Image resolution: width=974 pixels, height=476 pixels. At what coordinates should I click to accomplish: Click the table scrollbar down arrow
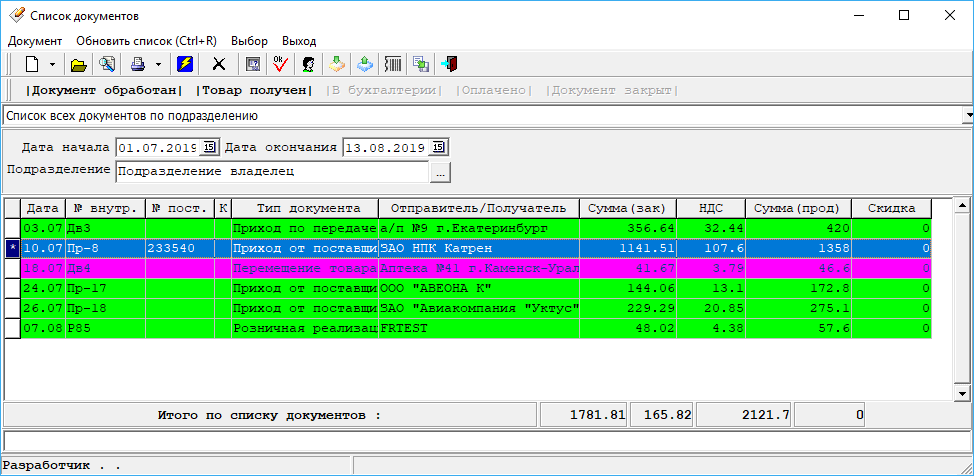tap(962, 394)
